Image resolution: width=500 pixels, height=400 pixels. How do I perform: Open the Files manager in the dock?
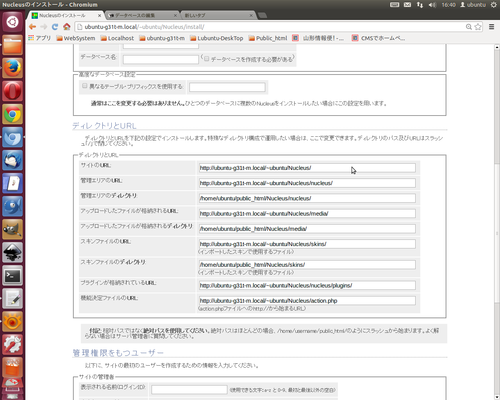point(12,45)
